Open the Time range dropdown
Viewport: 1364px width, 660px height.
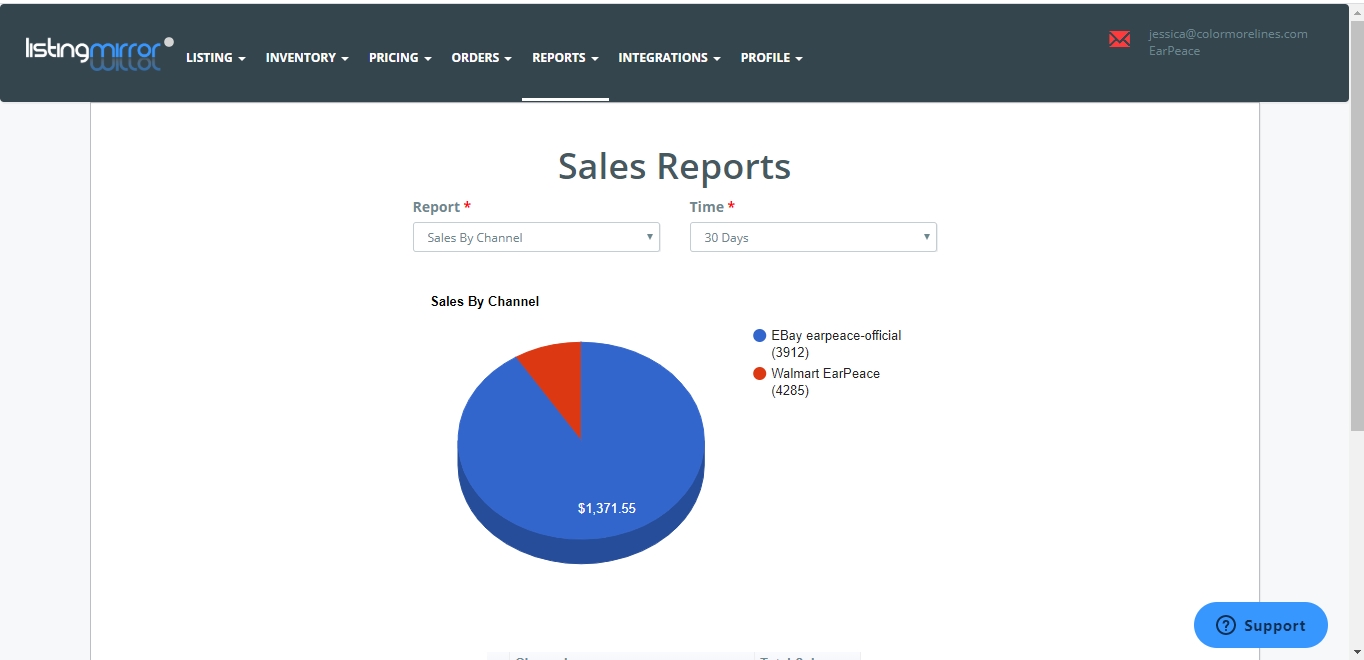coord(813,238)
